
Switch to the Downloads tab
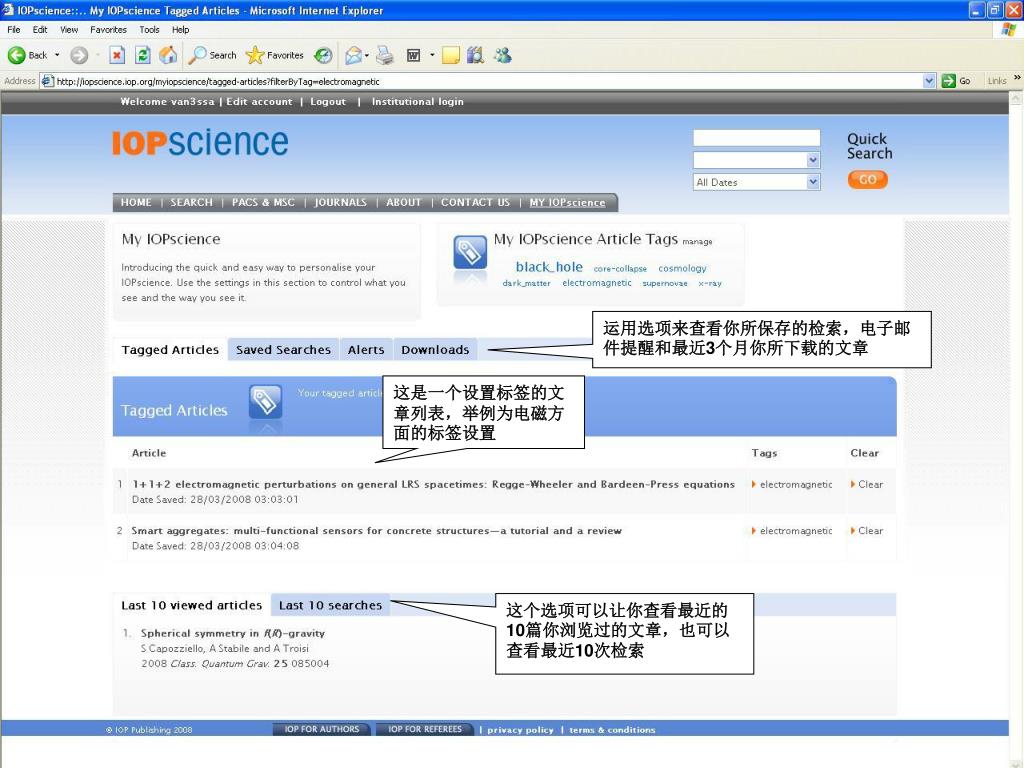tap(435, 349)
